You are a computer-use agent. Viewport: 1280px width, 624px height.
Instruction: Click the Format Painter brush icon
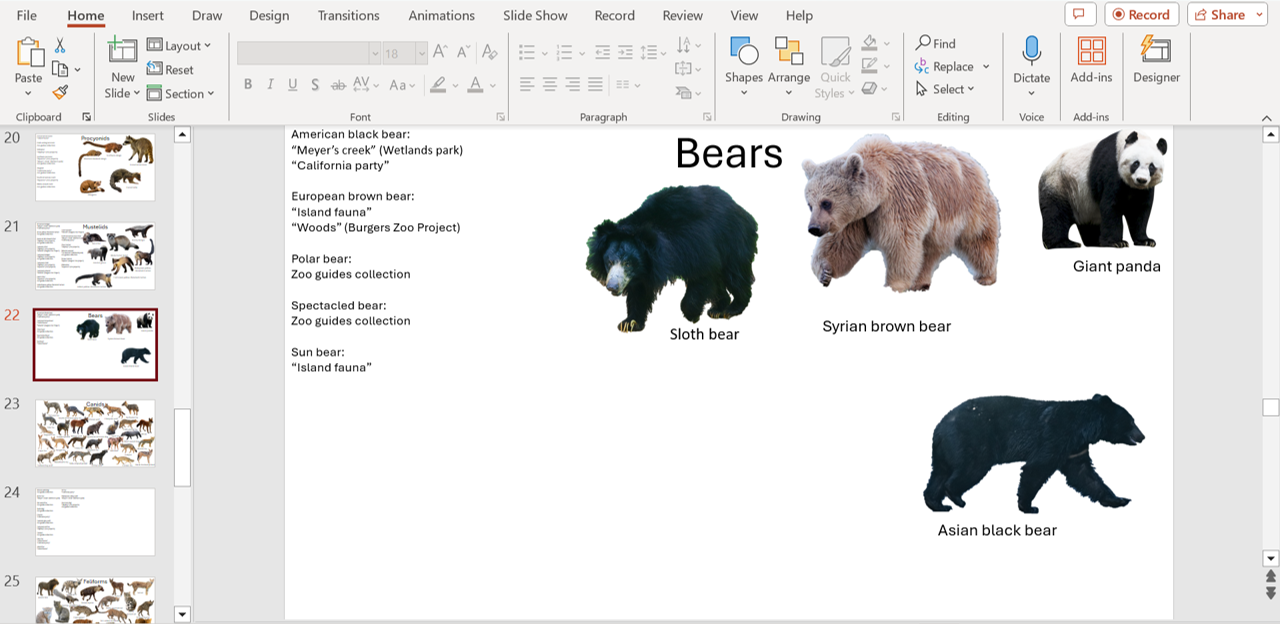coord(60,93)
